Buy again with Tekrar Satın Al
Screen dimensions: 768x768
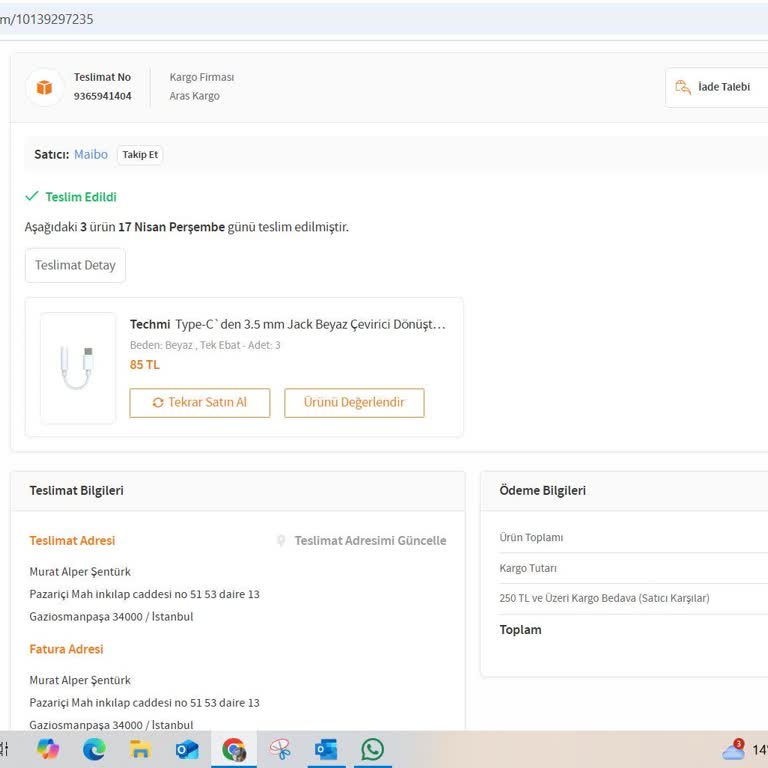[x=199, y=403]
